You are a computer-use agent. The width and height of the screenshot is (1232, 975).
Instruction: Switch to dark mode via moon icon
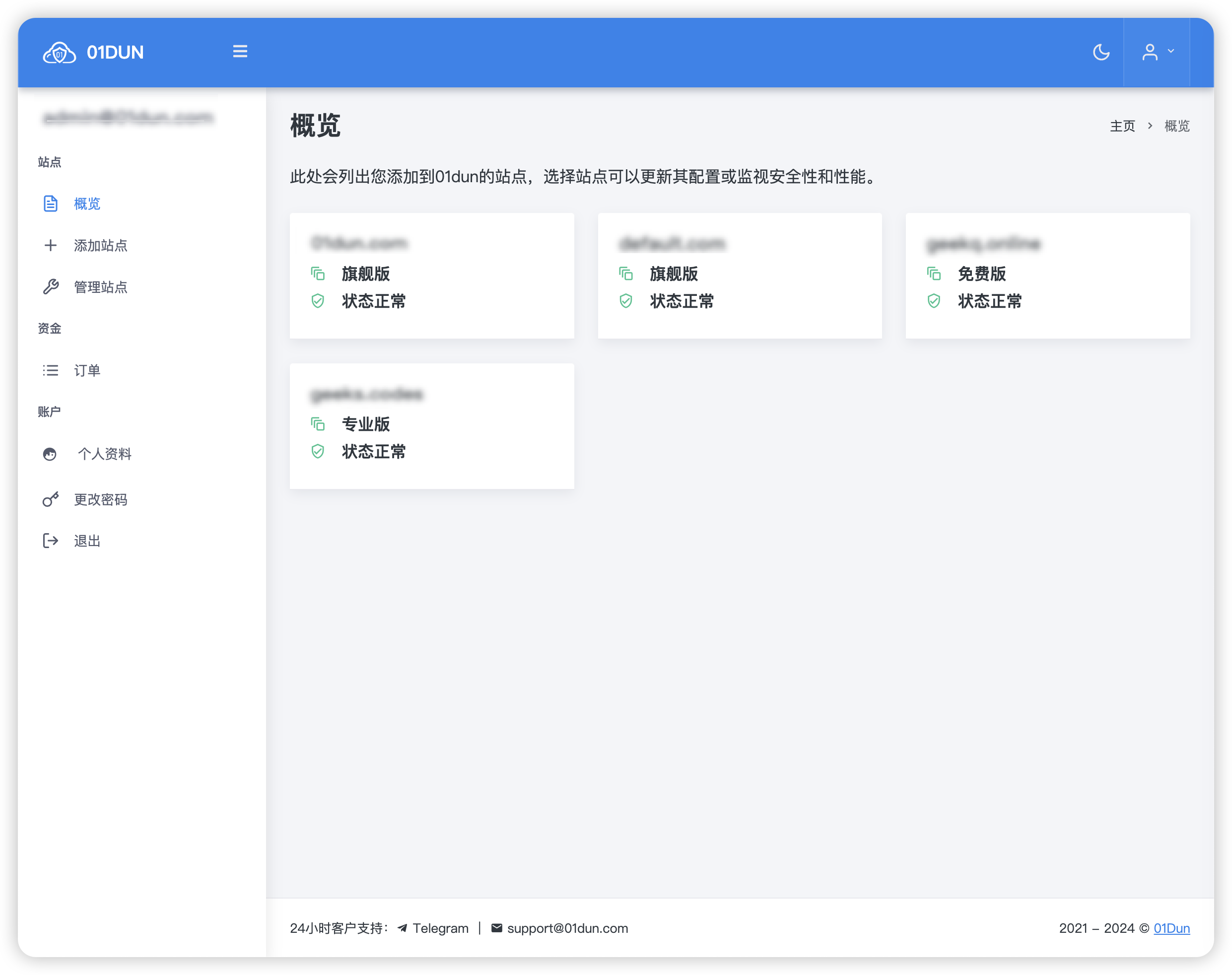click(x=1101, y=53)
